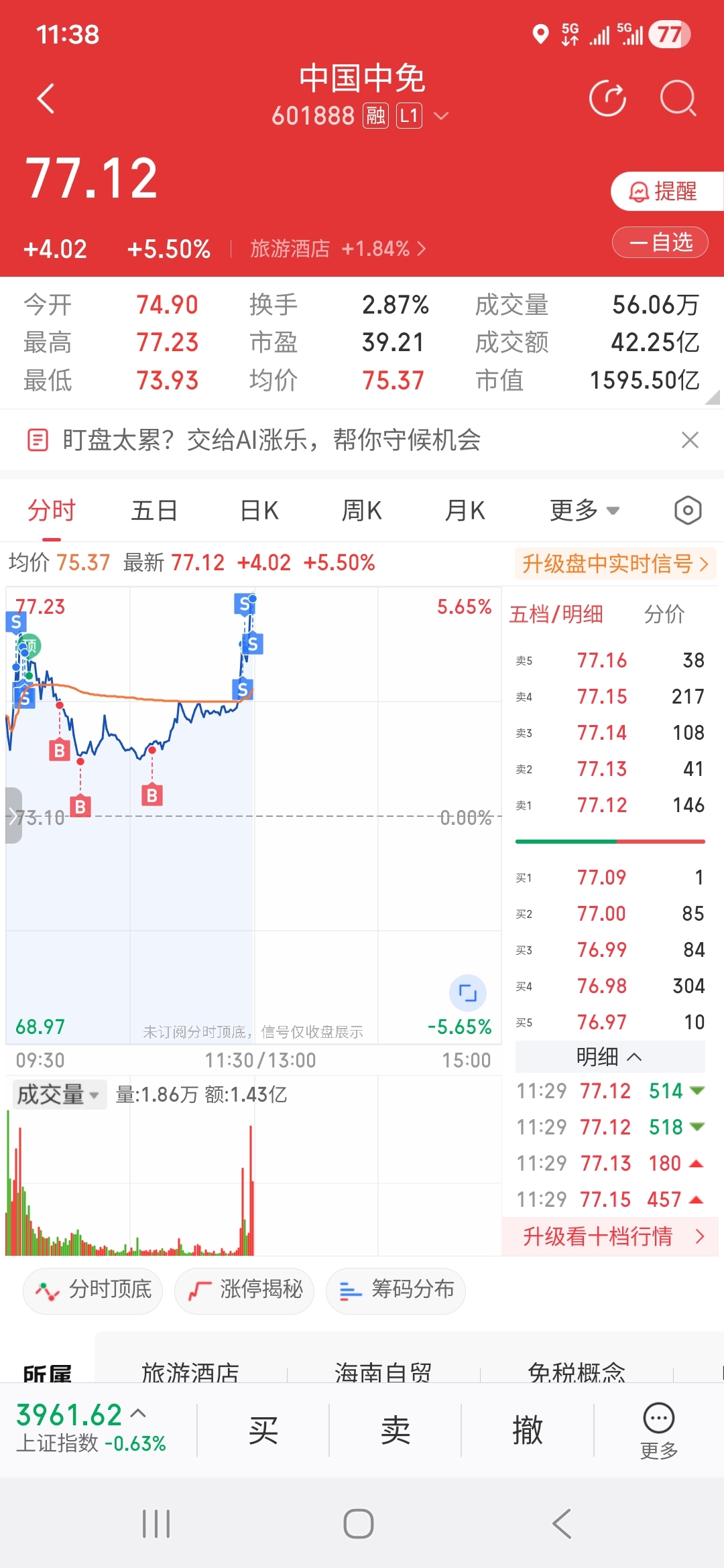This screenshot has width=724, height=1568.
Task: Open search with magnifier icon
Action: (x=678, y=99)
